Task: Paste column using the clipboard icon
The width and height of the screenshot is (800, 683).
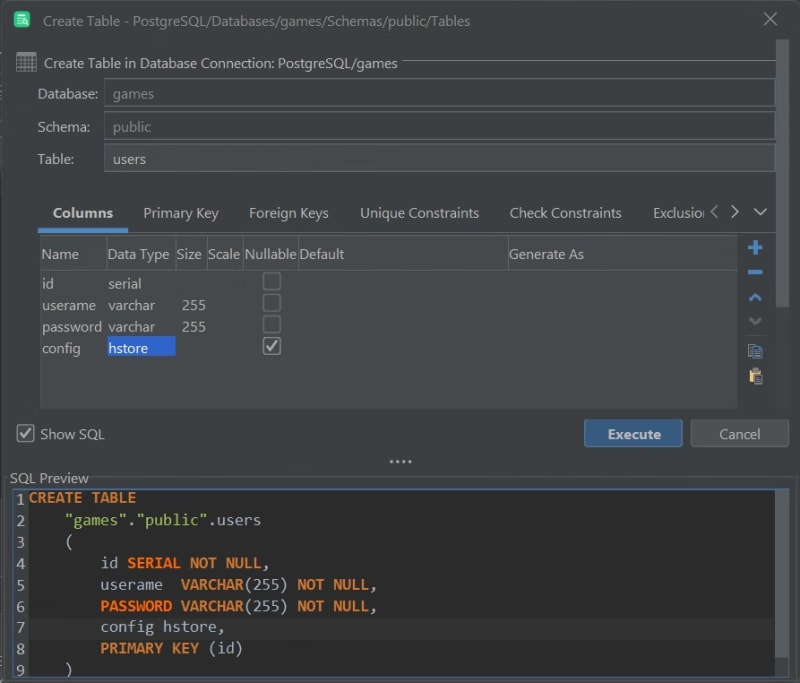Action: pyautogui.click(x=756, y=376)
